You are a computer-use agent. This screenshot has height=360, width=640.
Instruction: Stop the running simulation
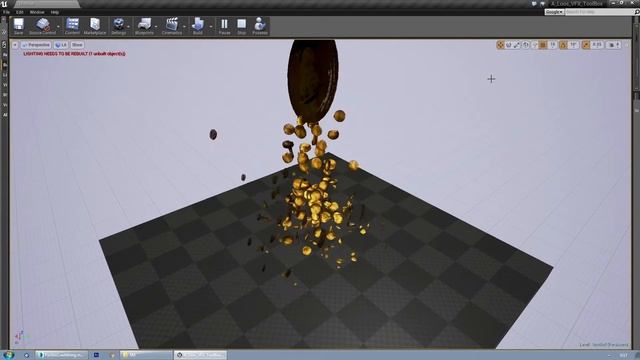tap(242, 26)
